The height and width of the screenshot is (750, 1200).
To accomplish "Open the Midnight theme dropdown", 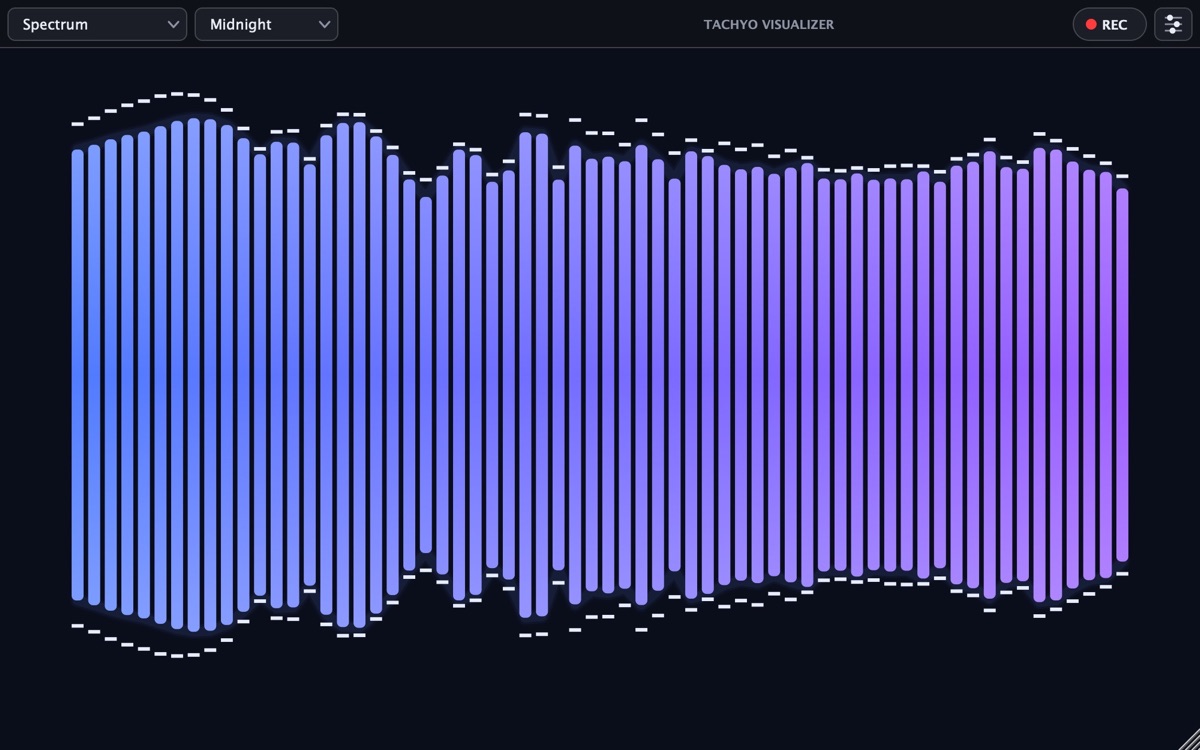I will [266, 24].
